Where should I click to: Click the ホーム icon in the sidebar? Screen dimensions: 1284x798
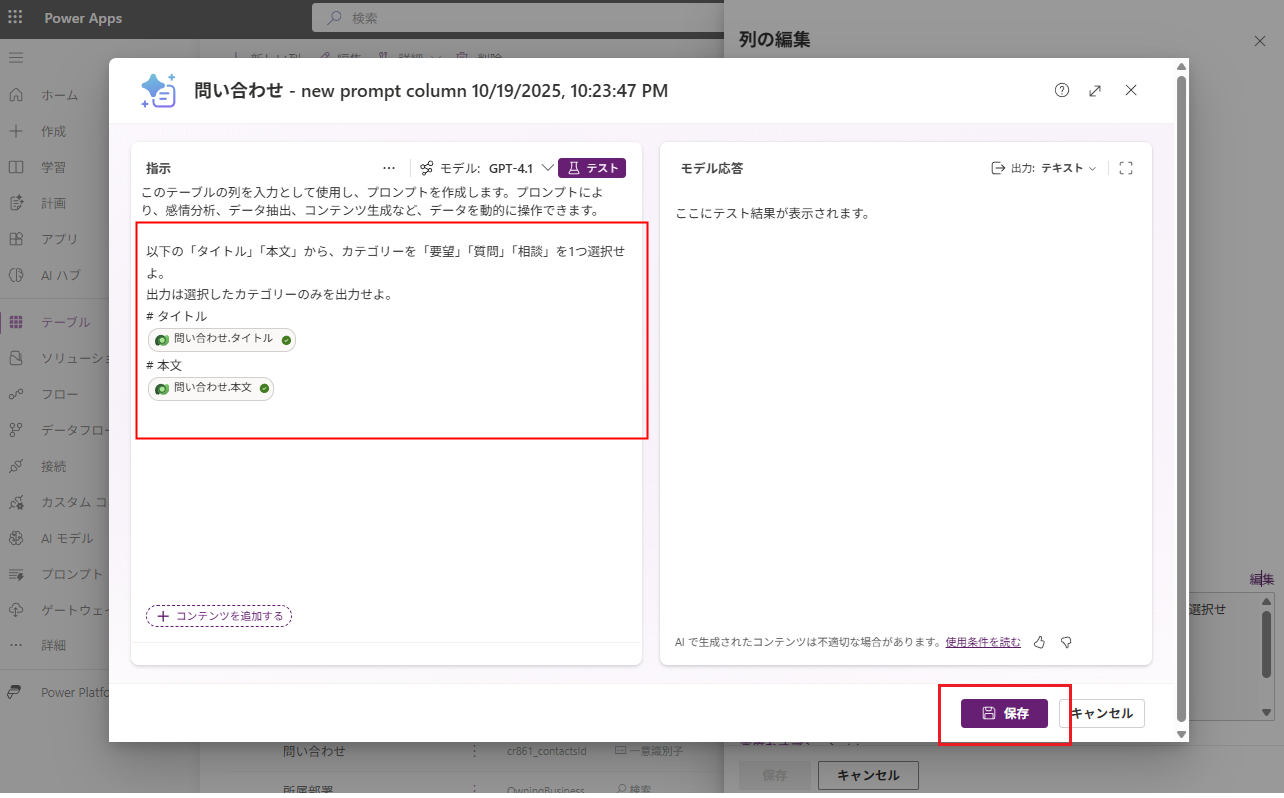point(16,95)
